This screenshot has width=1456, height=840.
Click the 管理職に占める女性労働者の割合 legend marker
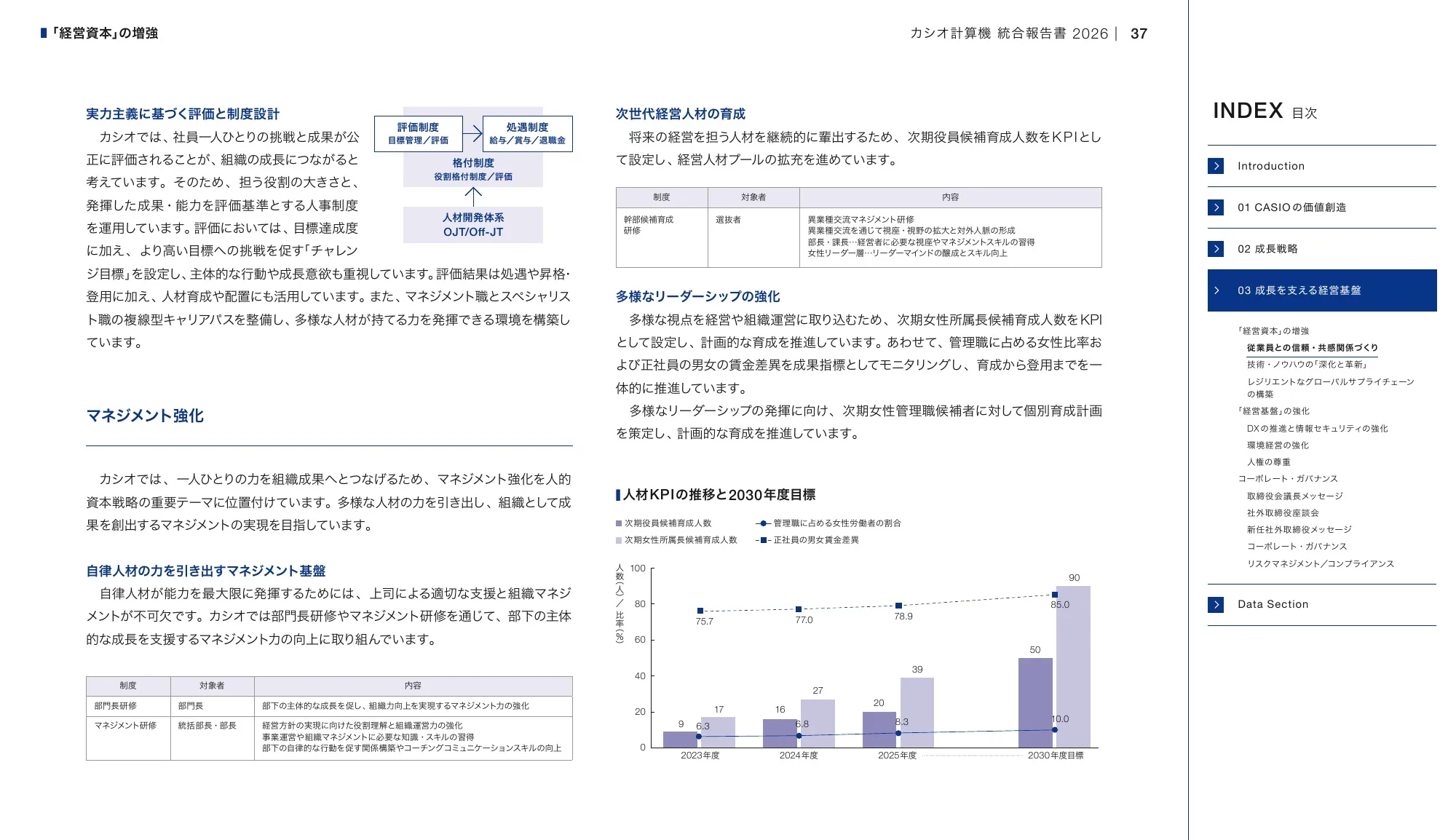coord(762,523)
